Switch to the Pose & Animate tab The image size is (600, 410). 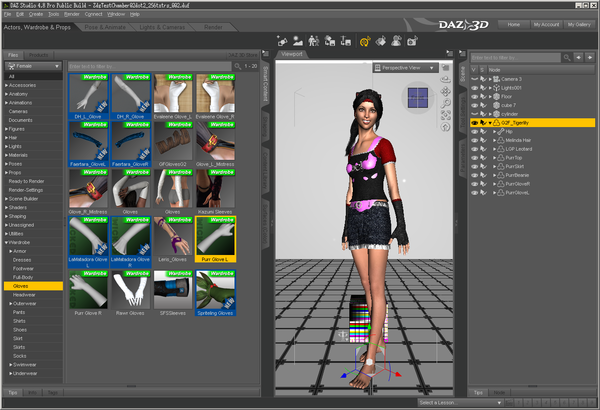[x=105, y=27]
